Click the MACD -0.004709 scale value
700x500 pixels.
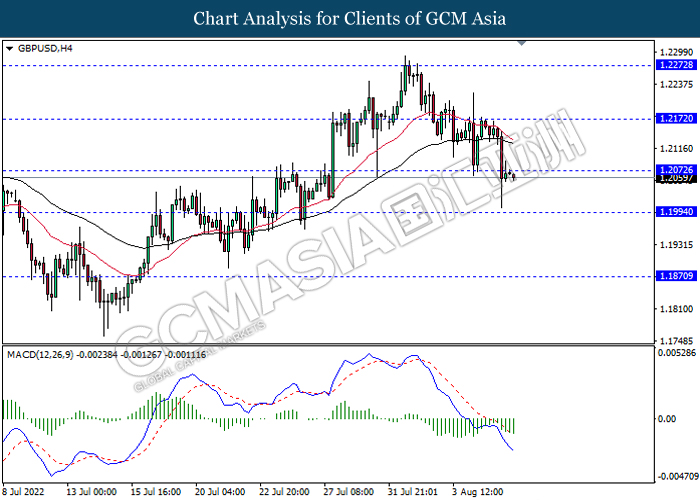[677, 477]
